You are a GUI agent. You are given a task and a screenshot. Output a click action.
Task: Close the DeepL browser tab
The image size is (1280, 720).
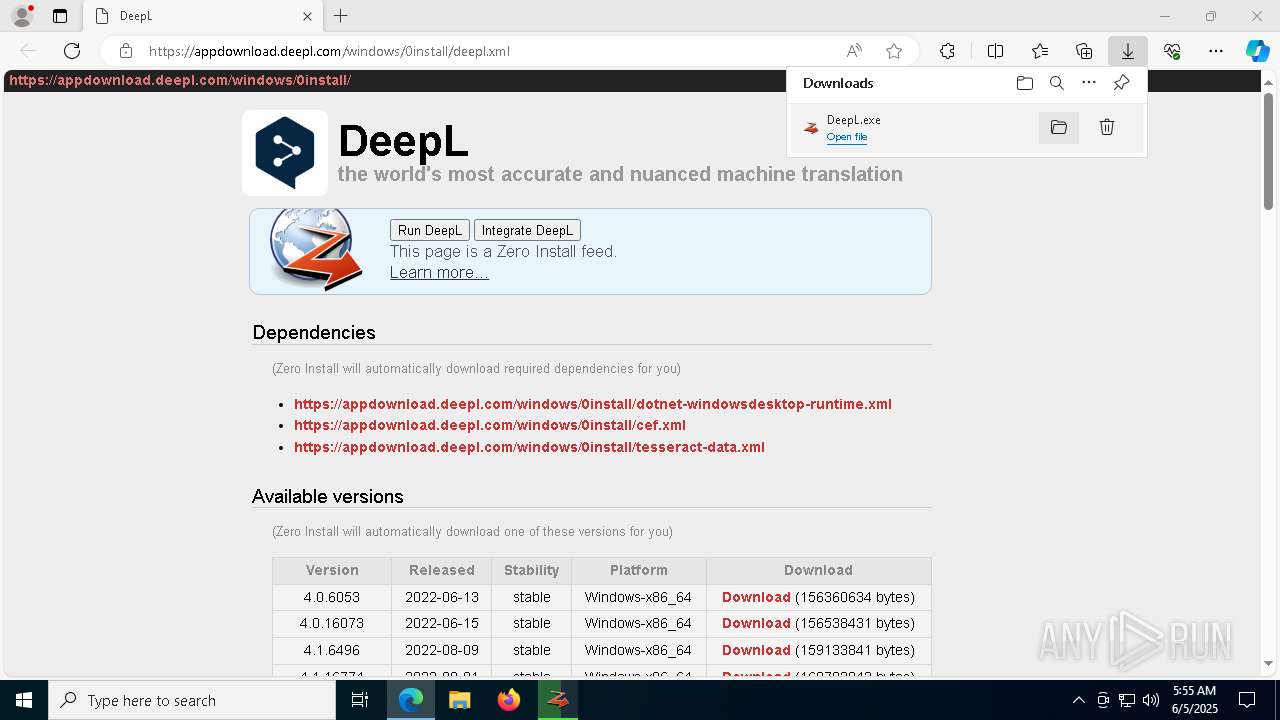[307, 16]
